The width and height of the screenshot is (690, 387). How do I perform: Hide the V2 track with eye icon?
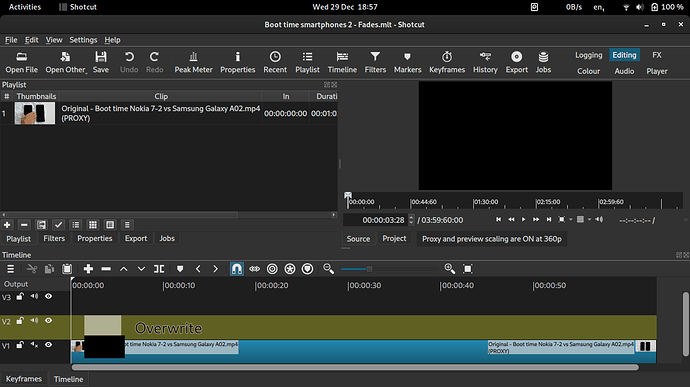(48, 321)
